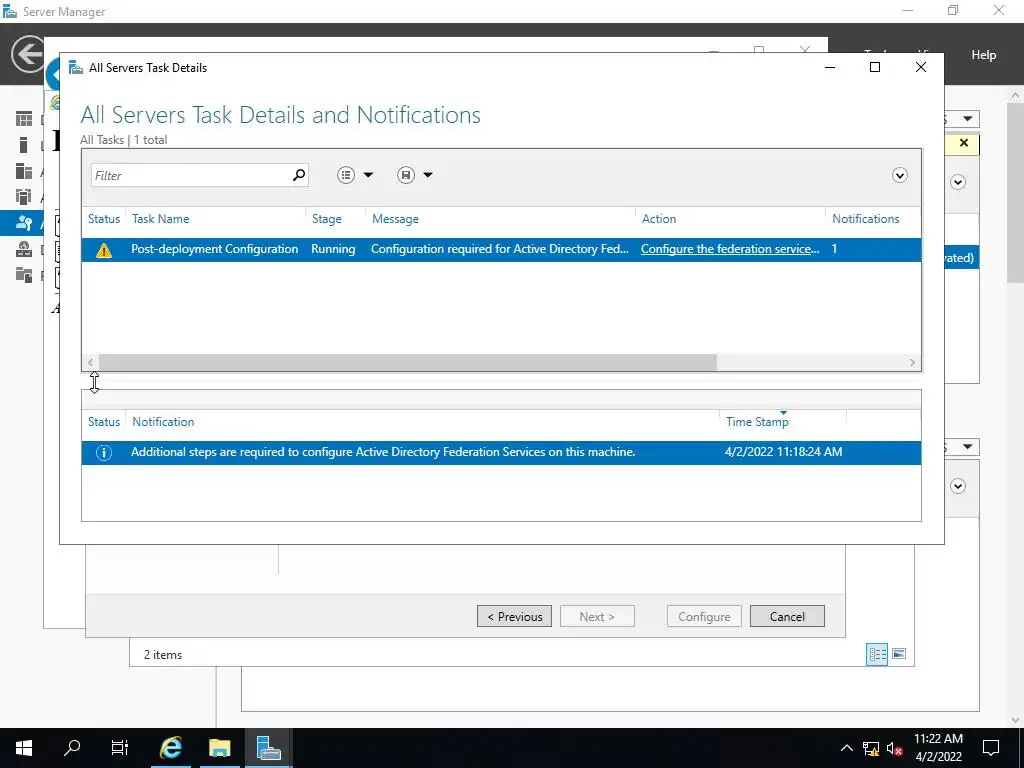
Task: Click the task list horizontal scrollbar thumb
Action: coord(408,362)
